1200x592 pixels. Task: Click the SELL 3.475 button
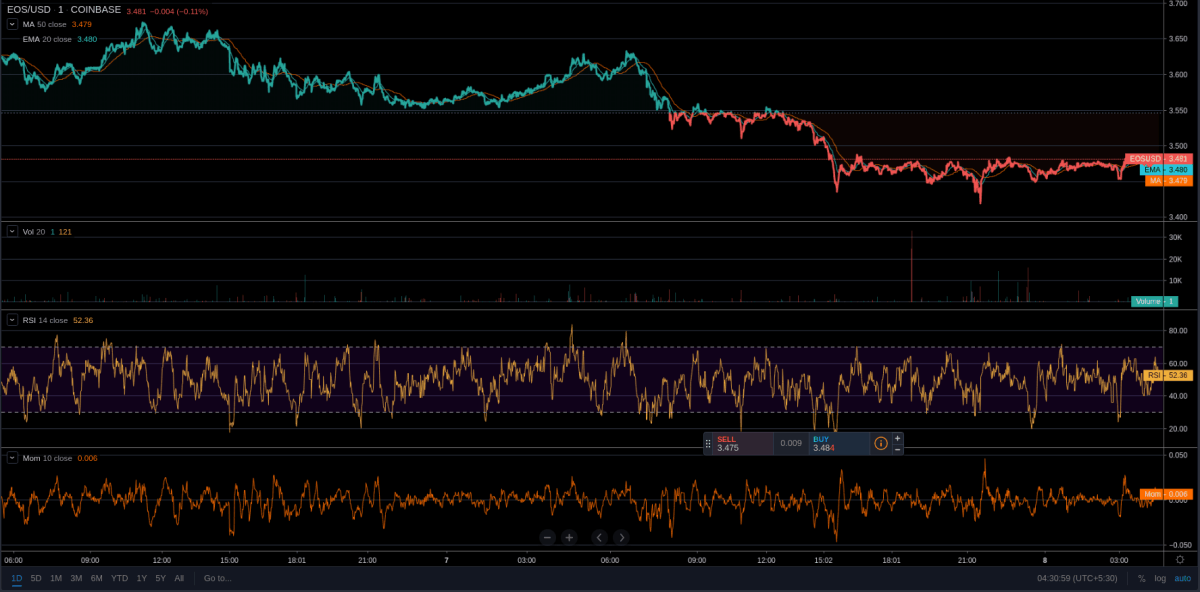coord(742,444)
